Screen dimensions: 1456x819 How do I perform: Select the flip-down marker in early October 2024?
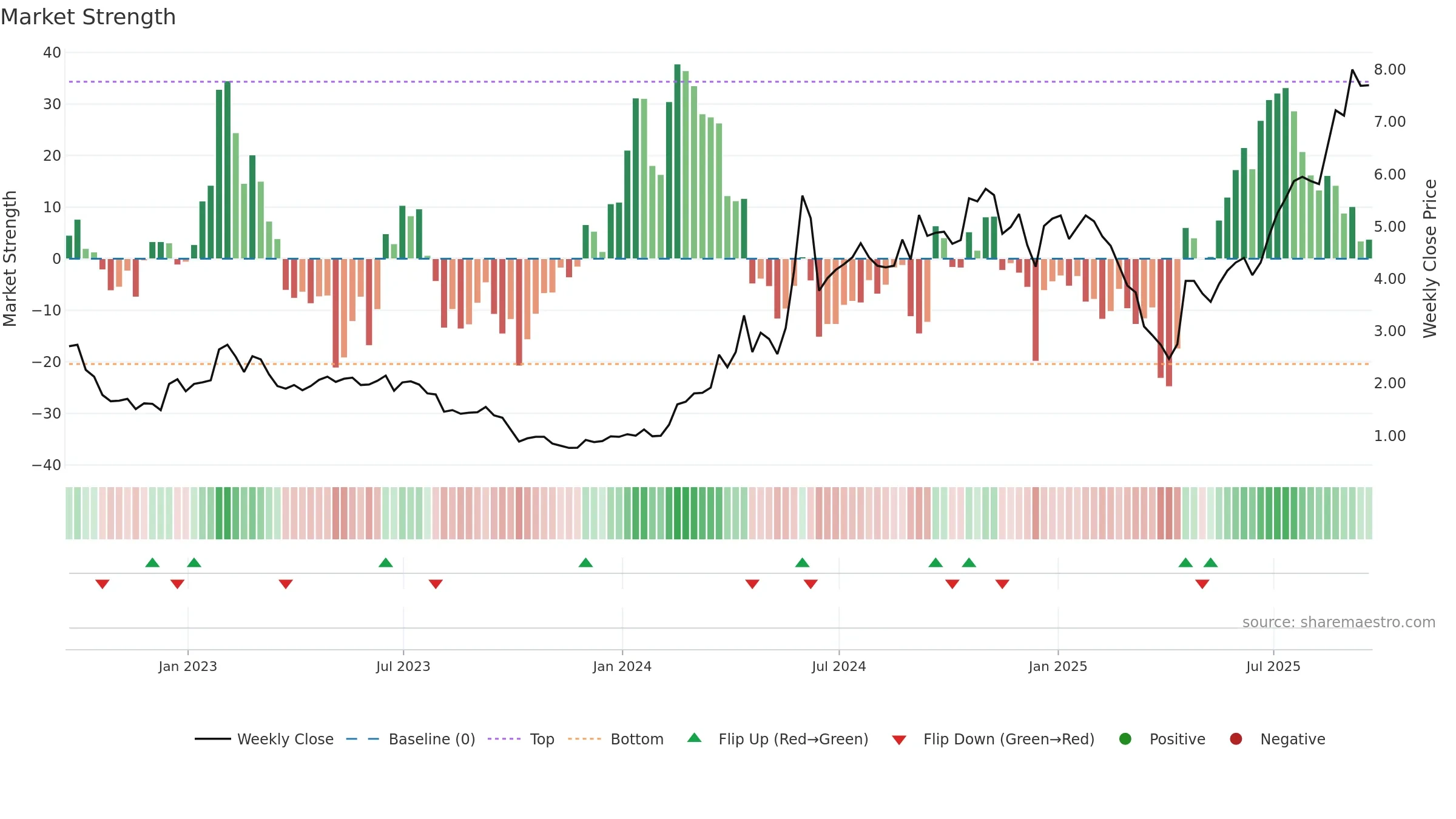tap(952, 584)
